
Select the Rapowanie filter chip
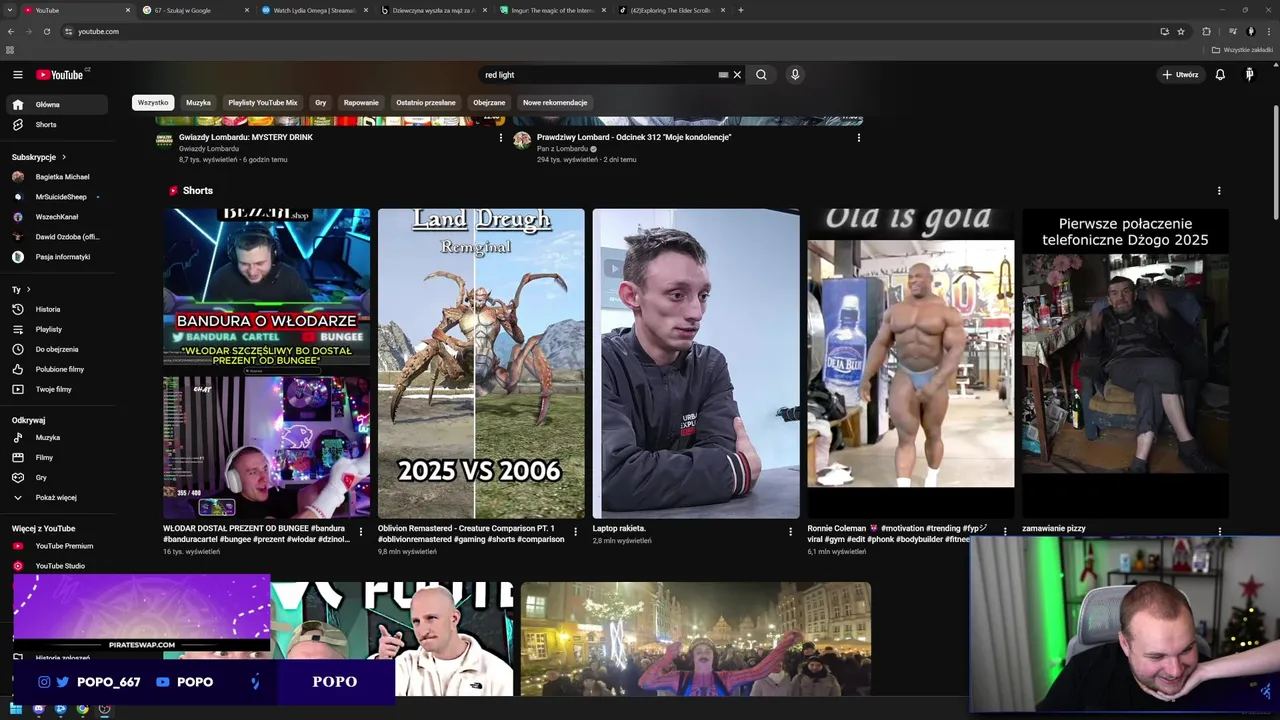tap(361, 102)
